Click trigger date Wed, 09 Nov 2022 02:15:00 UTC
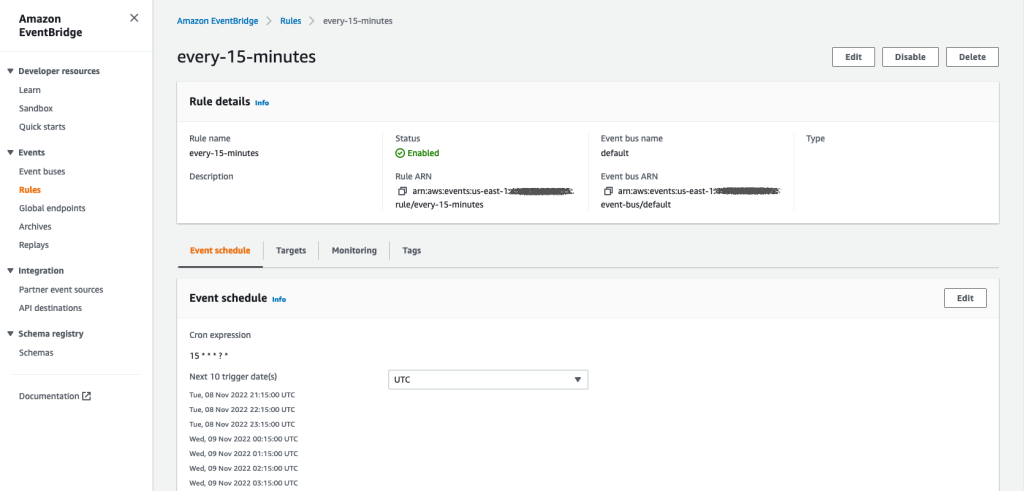Viewport: 1024px width, 491px height. click(x=244, y=468)
